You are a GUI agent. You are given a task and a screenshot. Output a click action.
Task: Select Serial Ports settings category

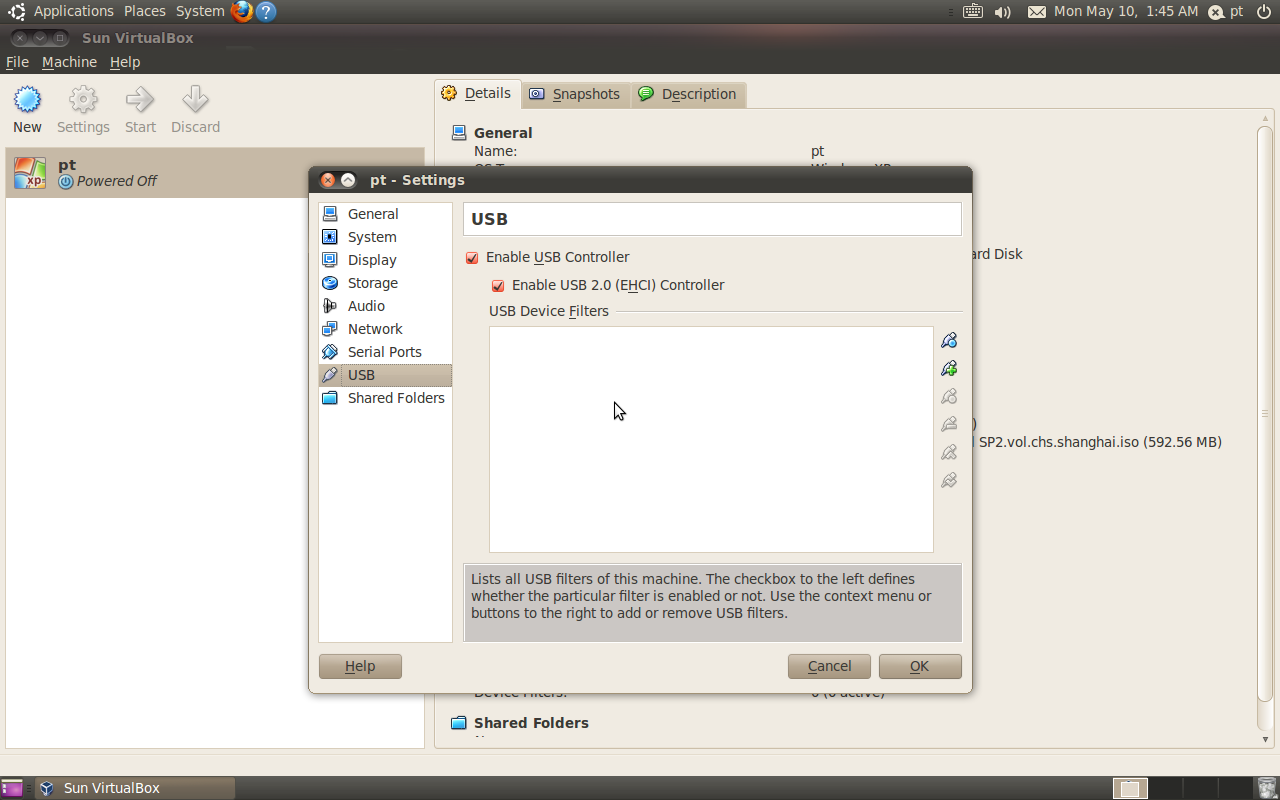[385, 352]
